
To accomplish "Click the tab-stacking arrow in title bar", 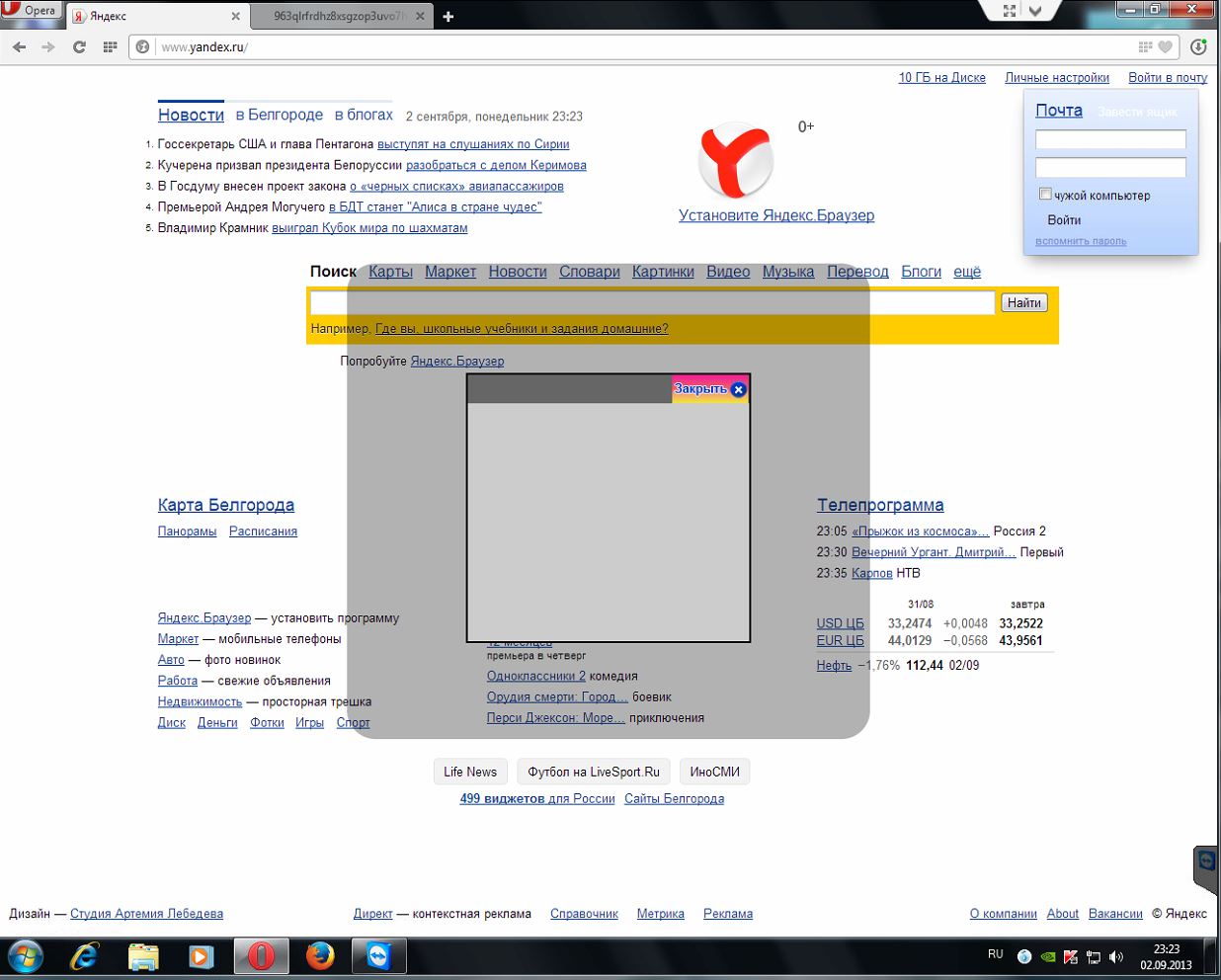I will click(1035, 11).
